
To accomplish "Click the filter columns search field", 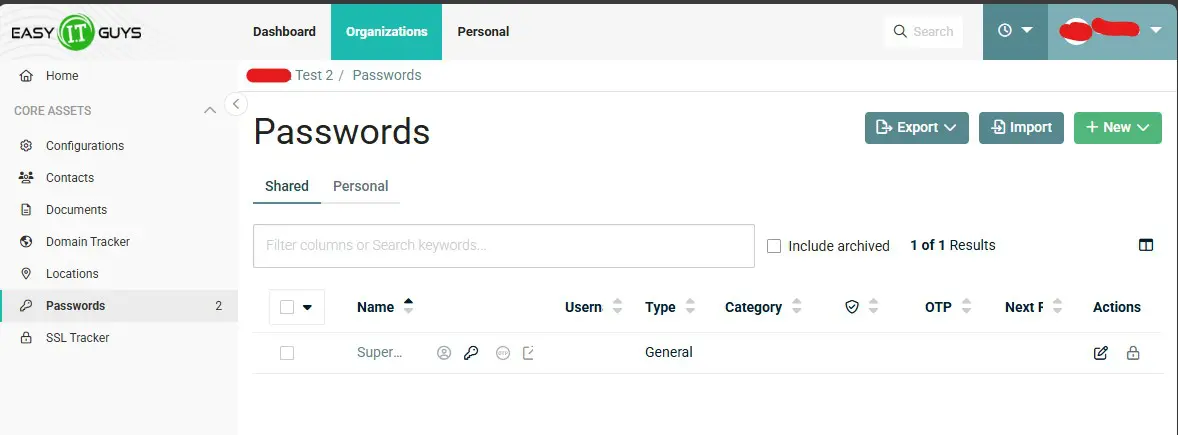I will (x=503, y=246).
